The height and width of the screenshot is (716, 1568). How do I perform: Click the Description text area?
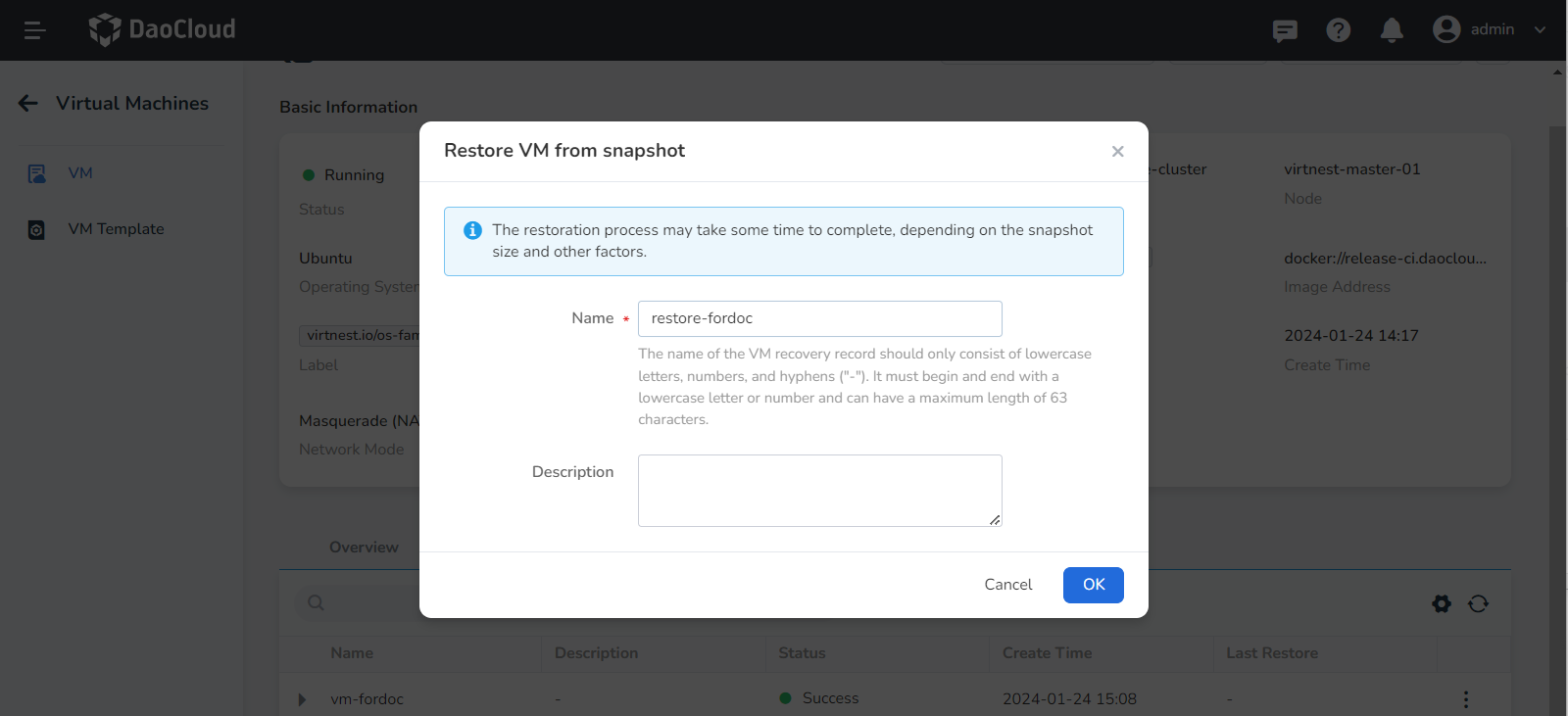tap(819, 490)
